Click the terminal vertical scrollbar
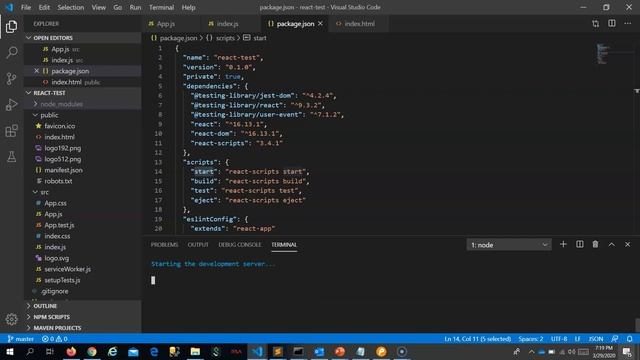Viewport: 640px width, 360px height. pos(637,324)
